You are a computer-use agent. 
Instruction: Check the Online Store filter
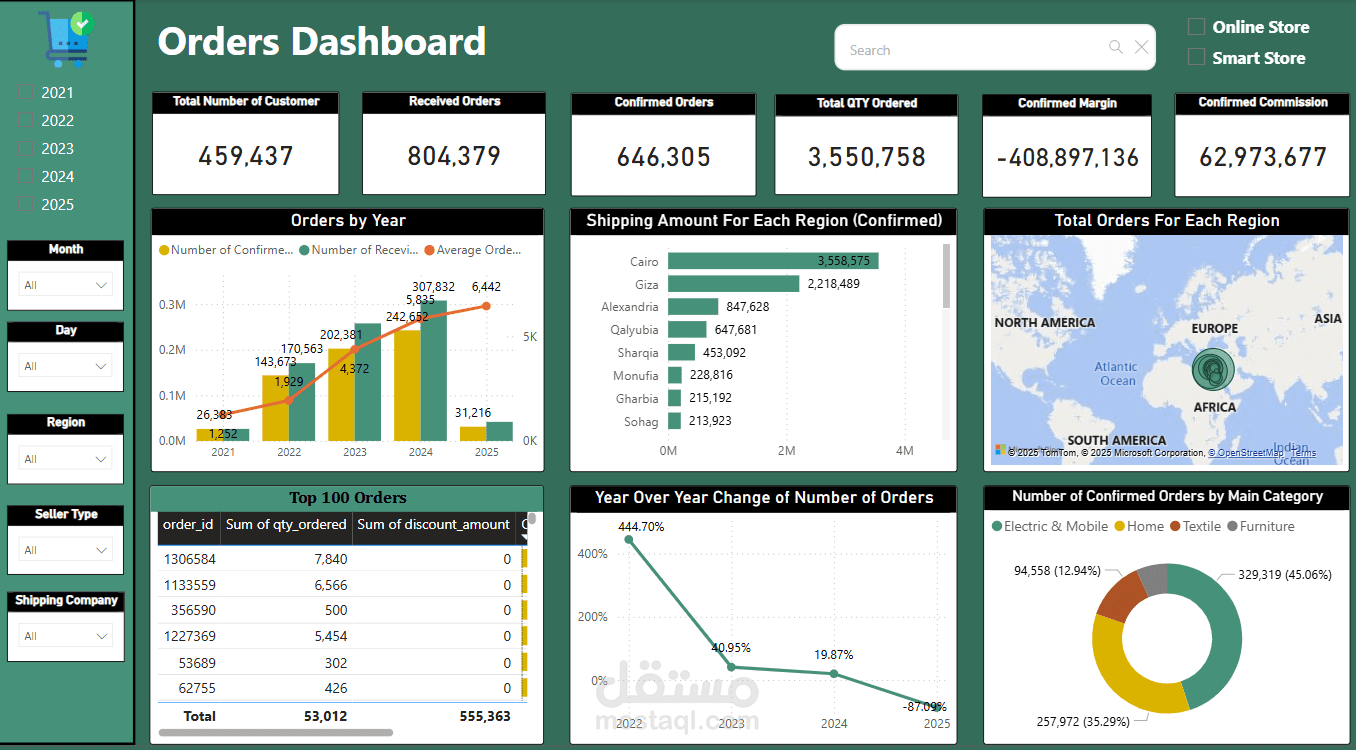click(1194, 26)
